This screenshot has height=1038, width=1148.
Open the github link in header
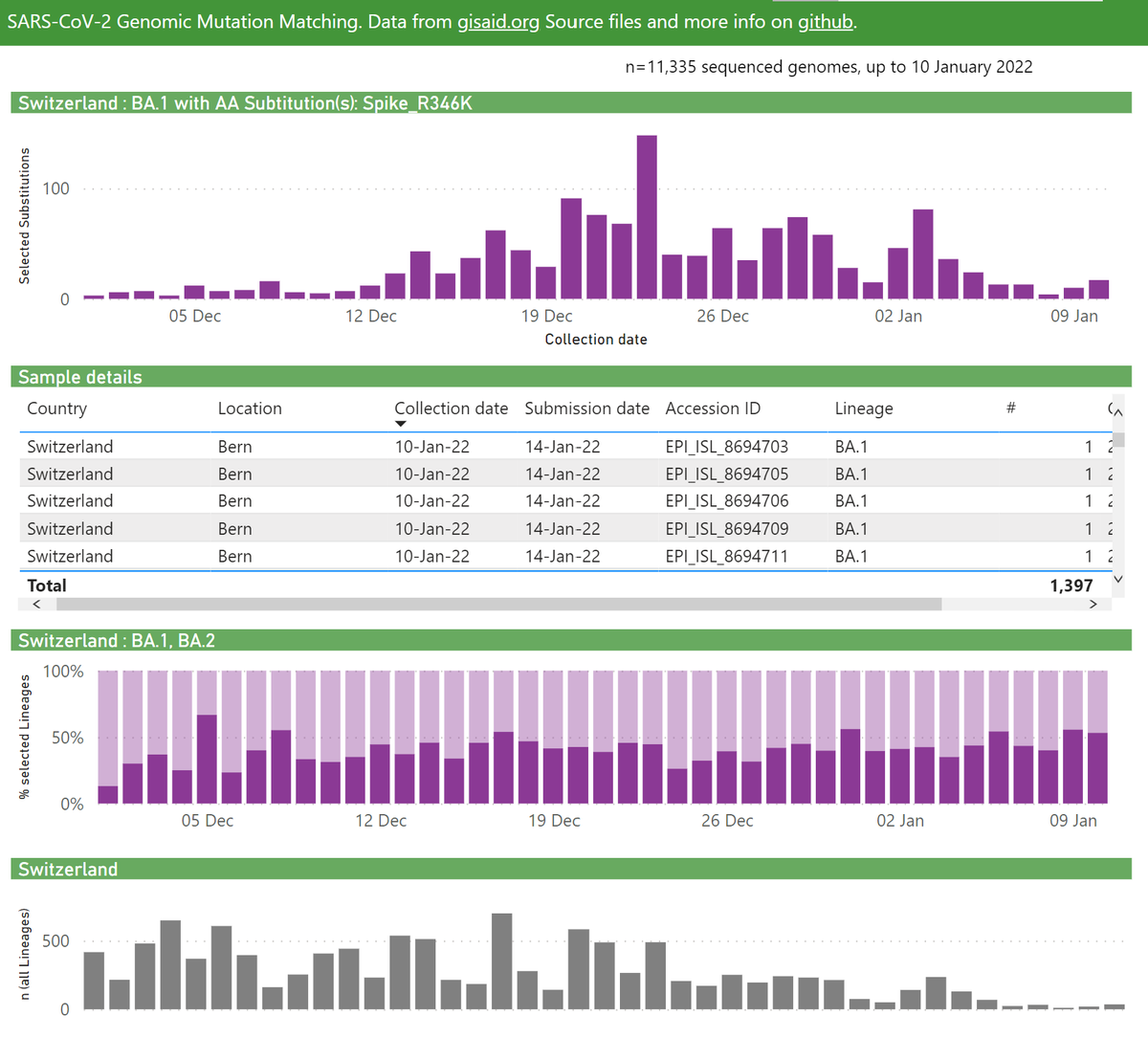825,21
